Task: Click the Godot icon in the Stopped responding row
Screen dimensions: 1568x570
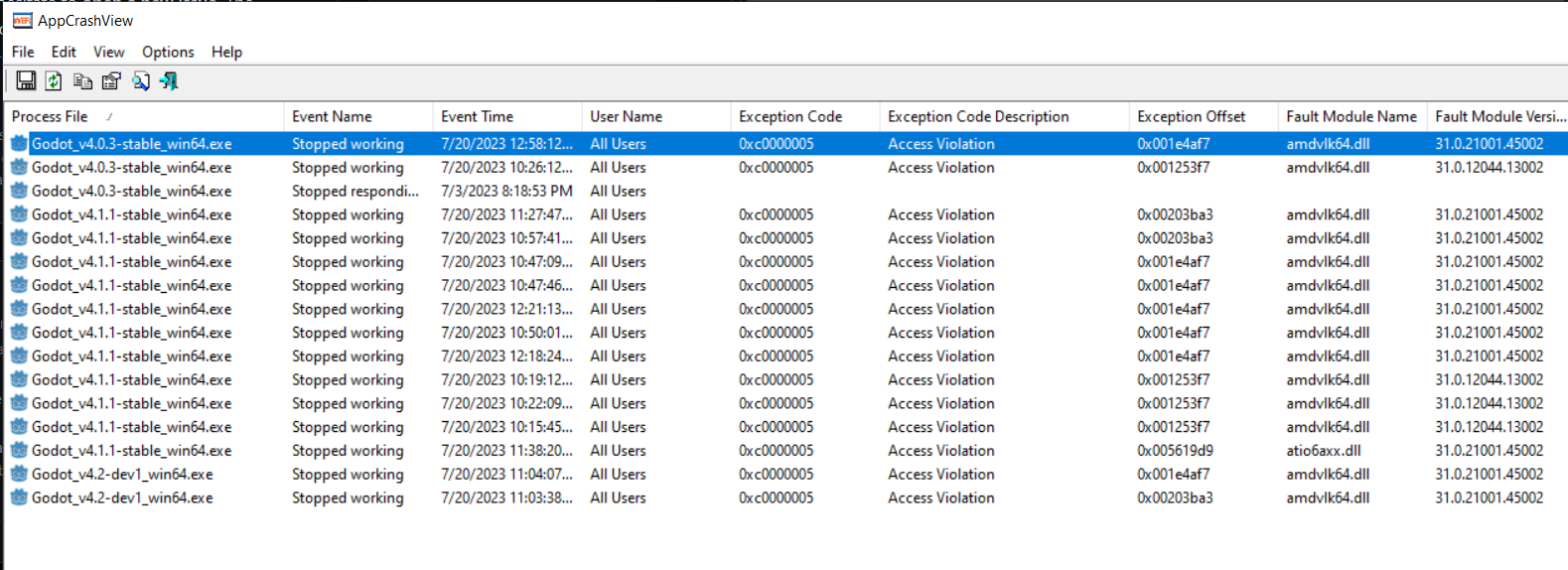Action: [19, 191]
